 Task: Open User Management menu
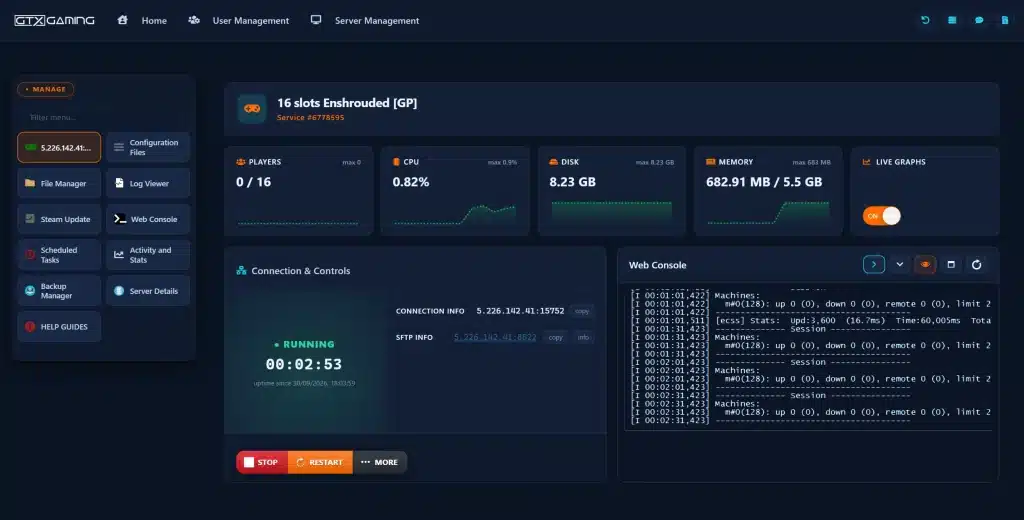coord(251,21)
